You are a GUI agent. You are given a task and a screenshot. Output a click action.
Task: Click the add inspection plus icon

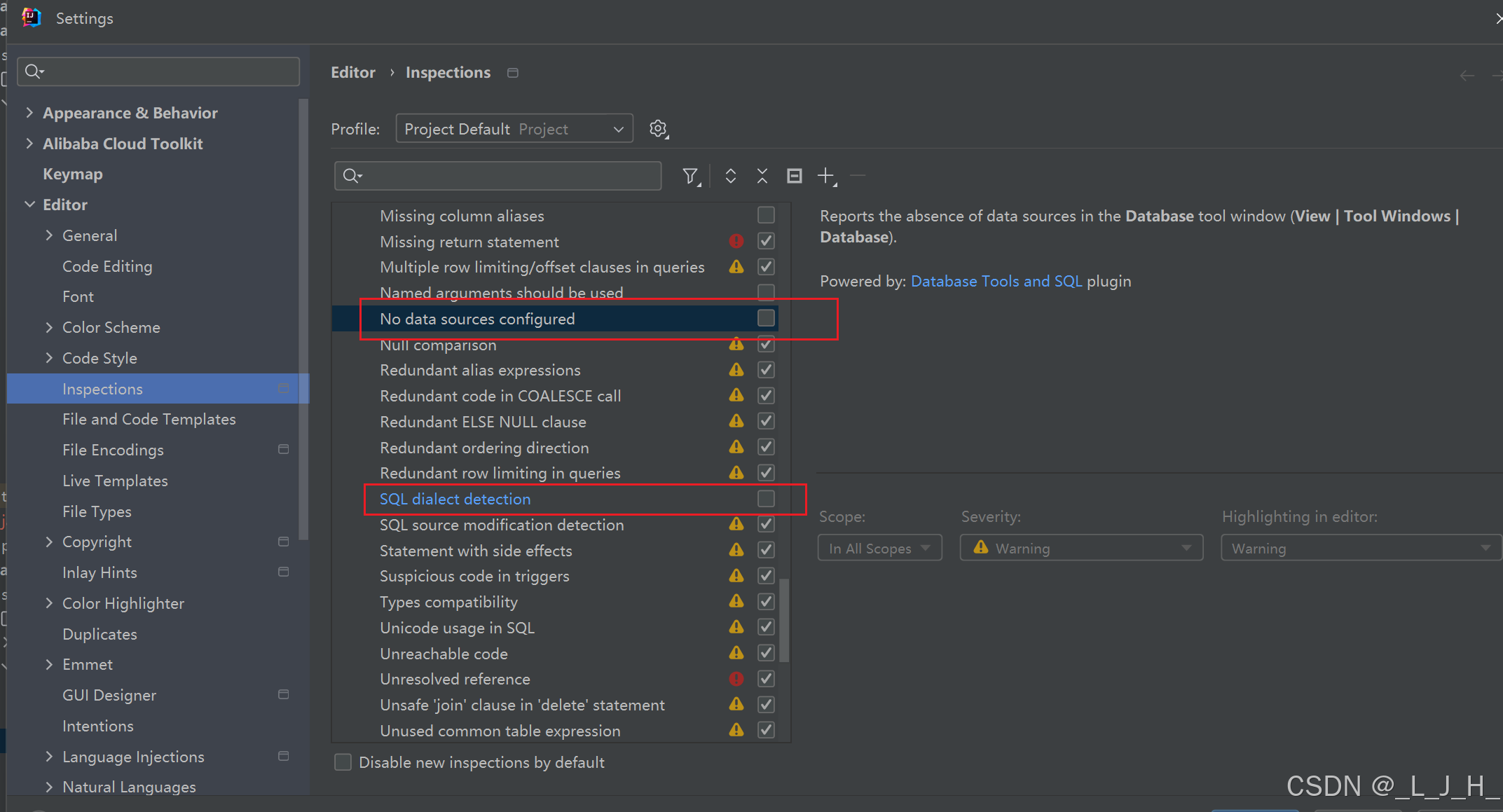(826, 176)
